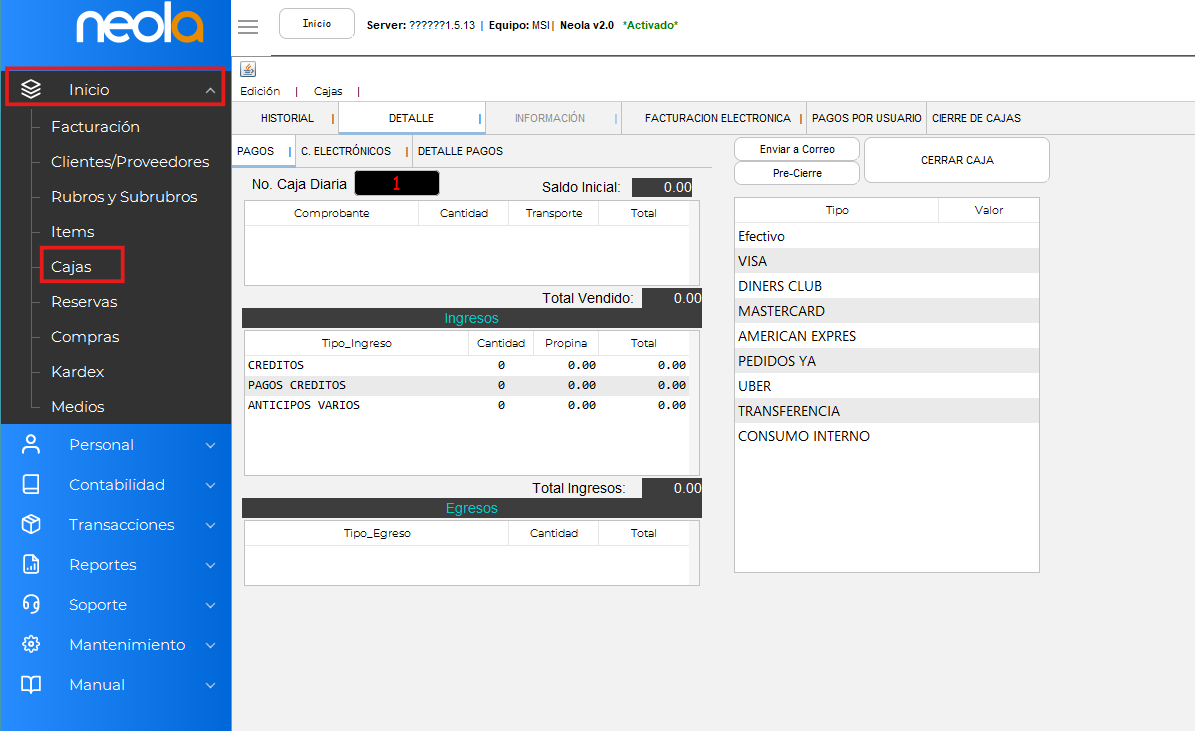The image size is (1195, 731).
Task: Open the CIERRE DE CAJAS tab
Action: pos(976,118)
